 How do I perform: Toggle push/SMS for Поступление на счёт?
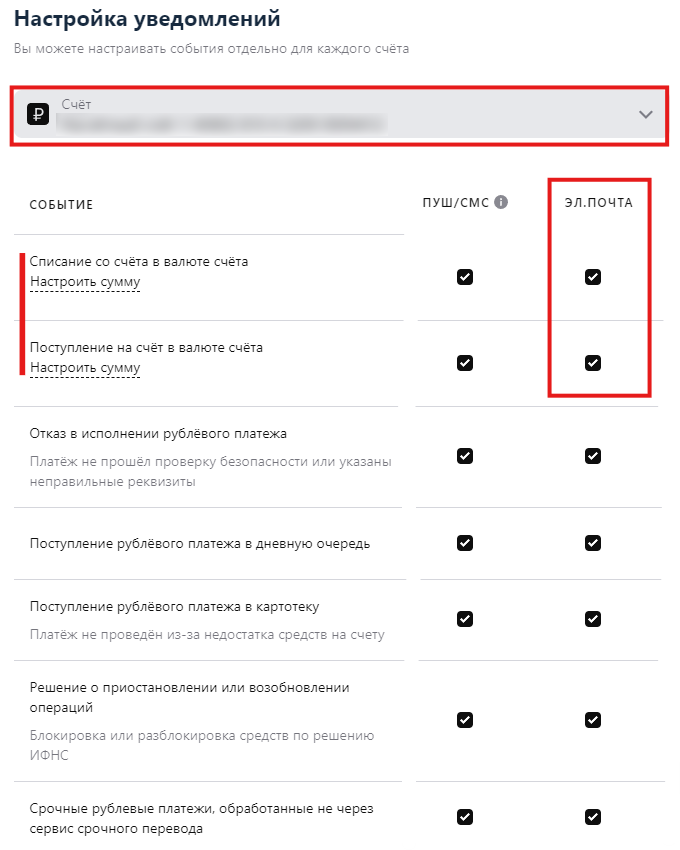coord(465,363)
